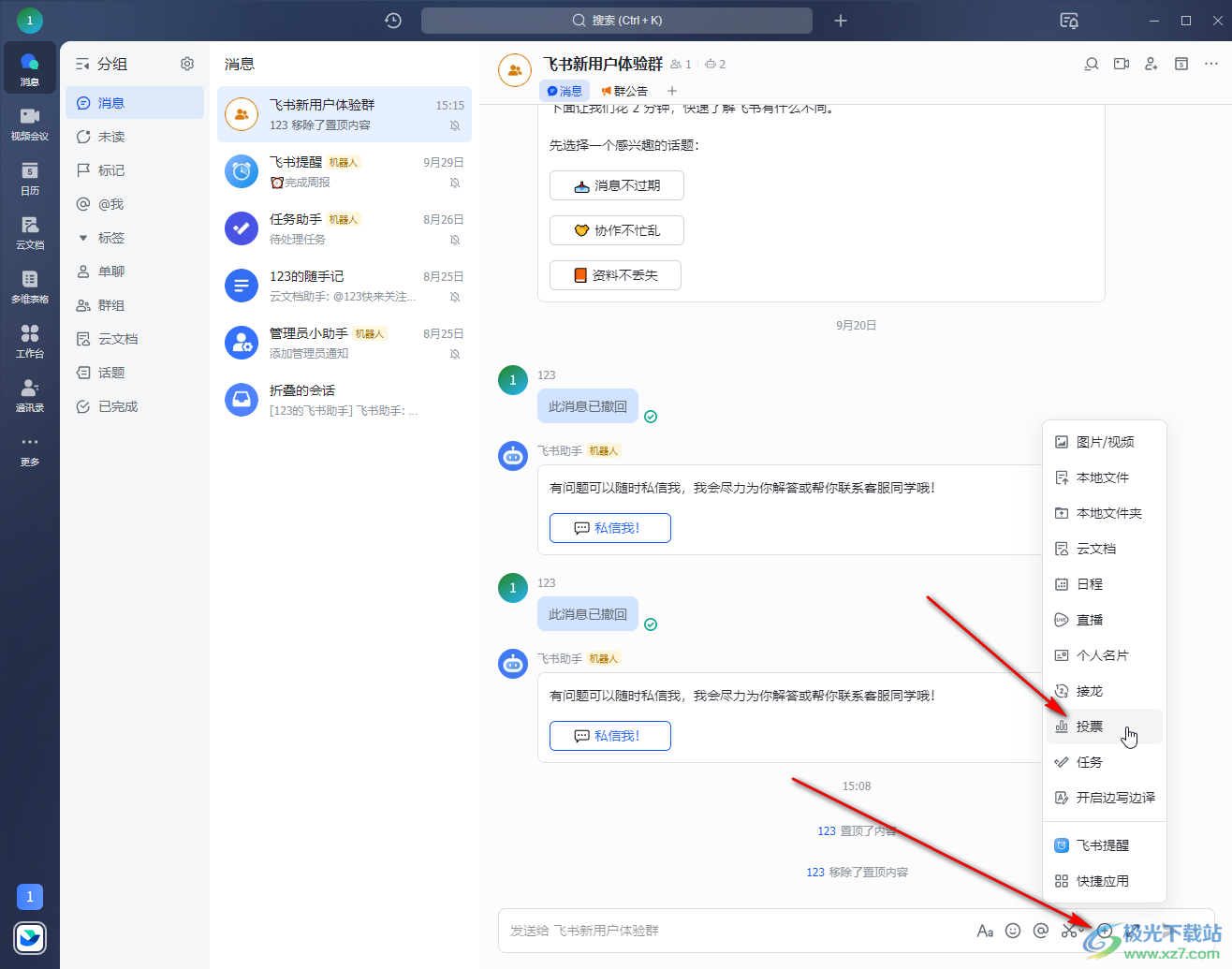Click the 123 link in 移除了置顶内容 notice
1232x969 pixels.
(x=815, y=872)
